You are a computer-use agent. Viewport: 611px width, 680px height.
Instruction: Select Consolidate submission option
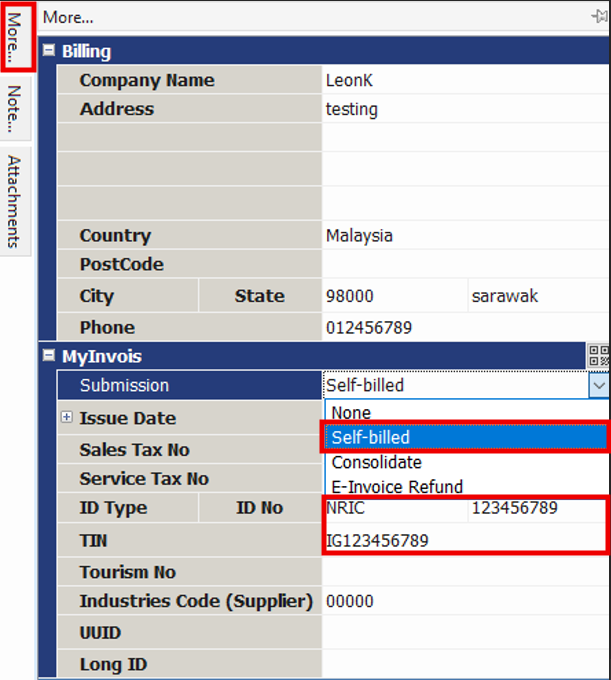pos(376,462)
